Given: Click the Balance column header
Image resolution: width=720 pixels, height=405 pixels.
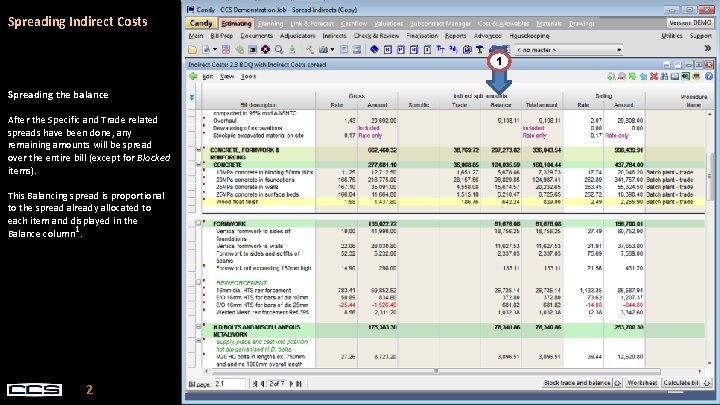Looking at the screenshot, I should pyautogui.click(x=501, y=105).
